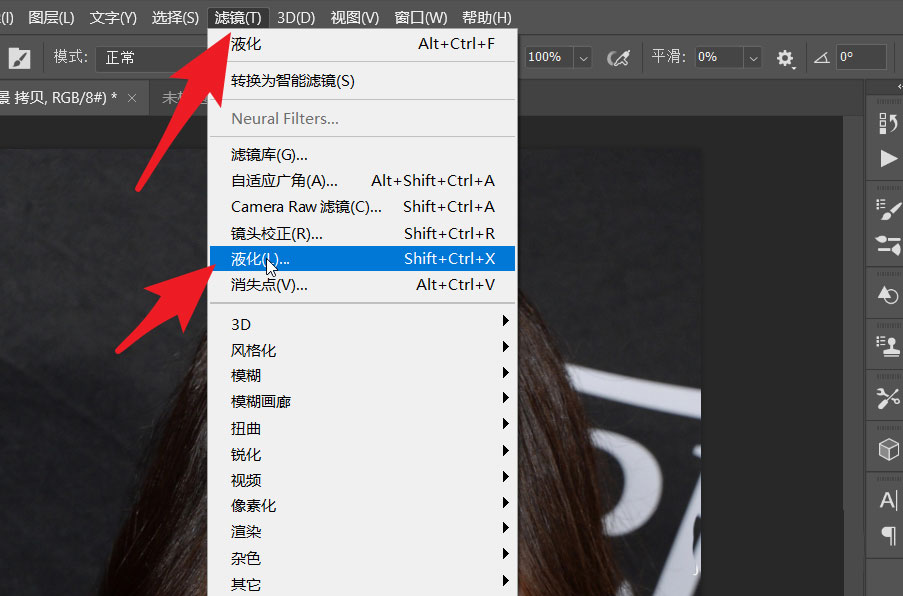Open the 选择(S) menu
Screen dimensions: 903x596
pos(175,18)
